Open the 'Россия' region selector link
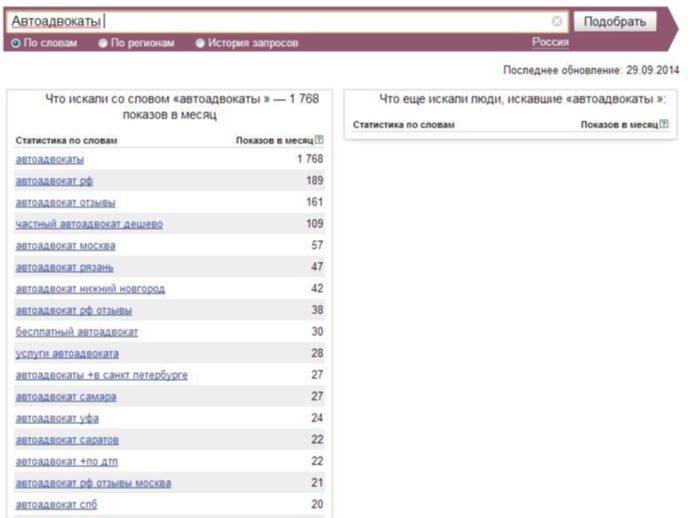 coord(550,42)
